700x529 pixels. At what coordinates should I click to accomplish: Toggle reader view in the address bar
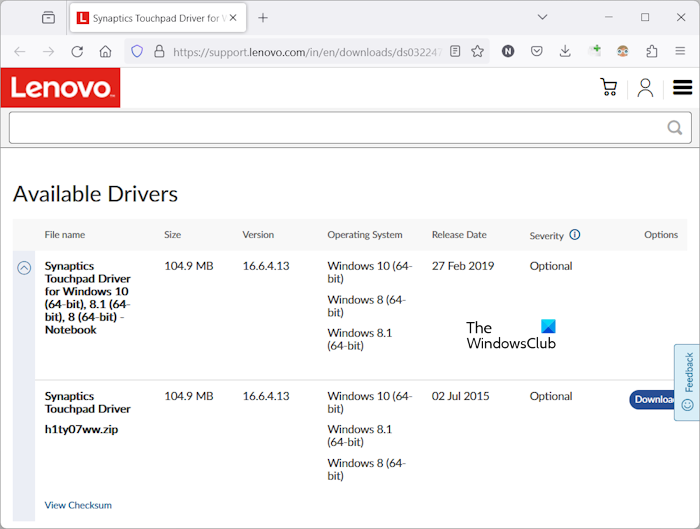tap(456, 51)
